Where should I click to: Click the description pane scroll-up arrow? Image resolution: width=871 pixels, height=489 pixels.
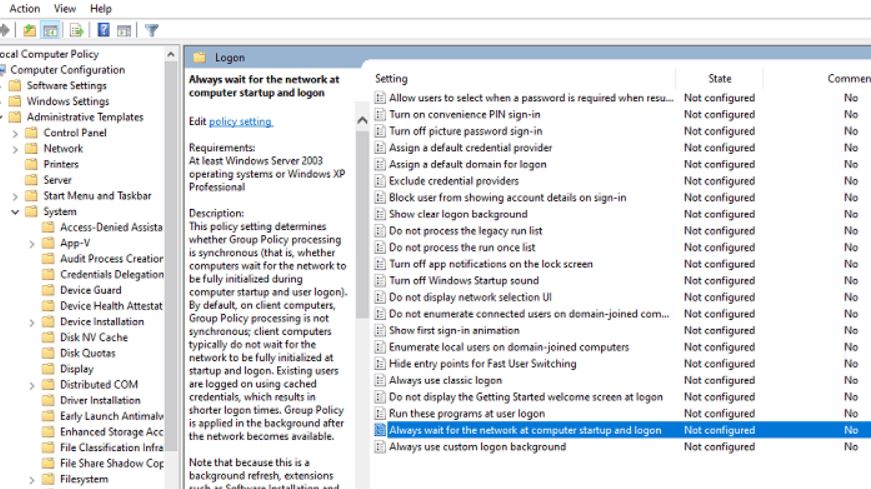pyautogui.click(x=362, y=120)
